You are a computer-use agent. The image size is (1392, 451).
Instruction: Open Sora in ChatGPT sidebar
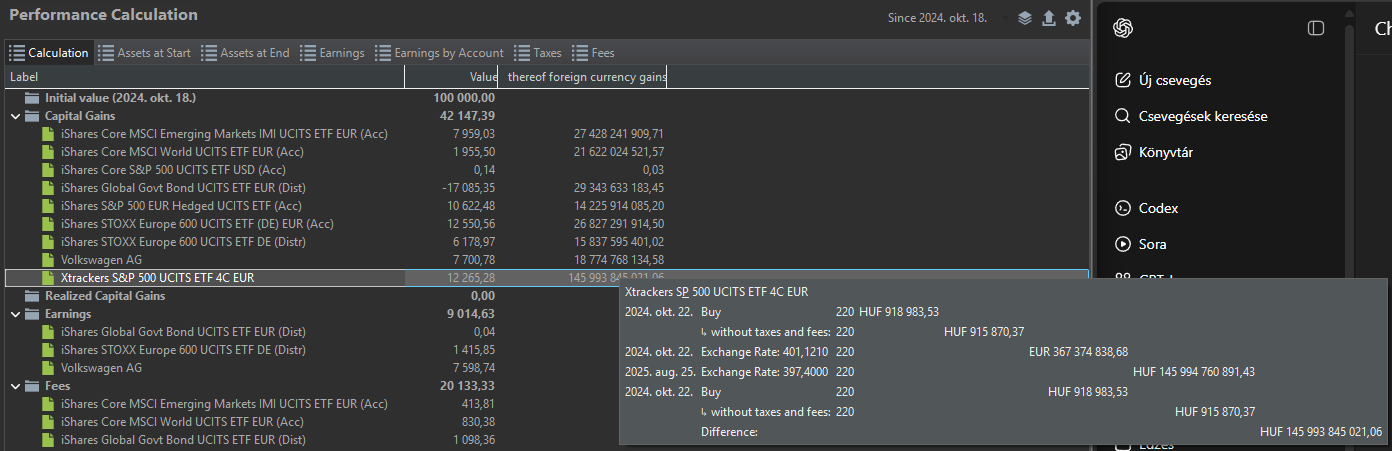(x=1140, y=244)
